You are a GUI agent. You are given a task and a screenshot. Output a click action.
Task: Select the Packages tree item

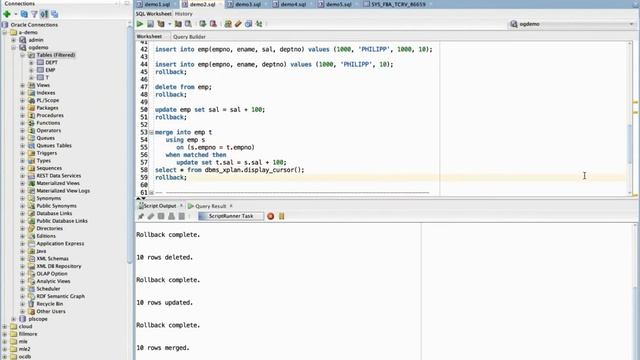pos(47,108)
